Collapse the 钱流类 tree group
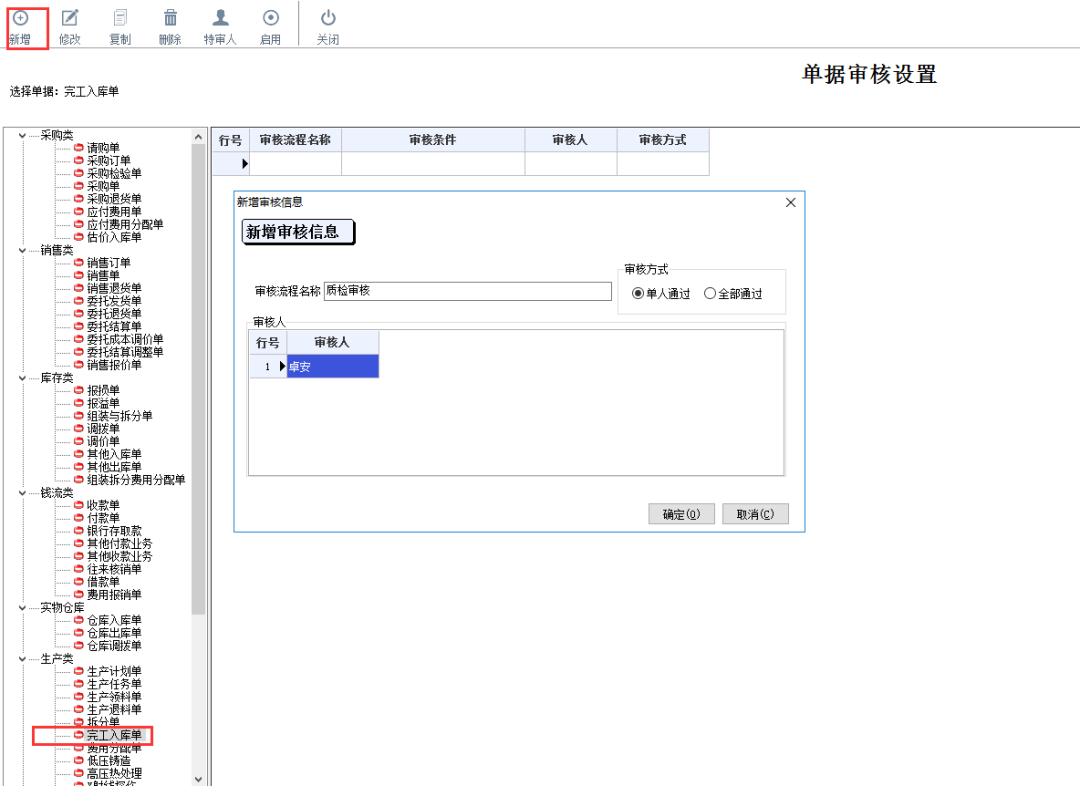 click(x=23, y=493)
